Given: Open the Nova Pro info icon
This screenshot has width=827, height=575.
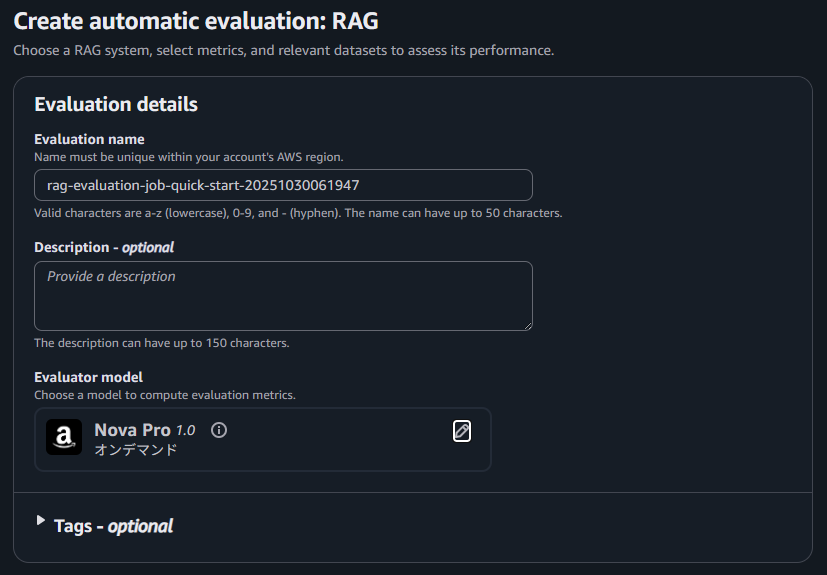Looking at the screenshot, I should click(219, 430).
